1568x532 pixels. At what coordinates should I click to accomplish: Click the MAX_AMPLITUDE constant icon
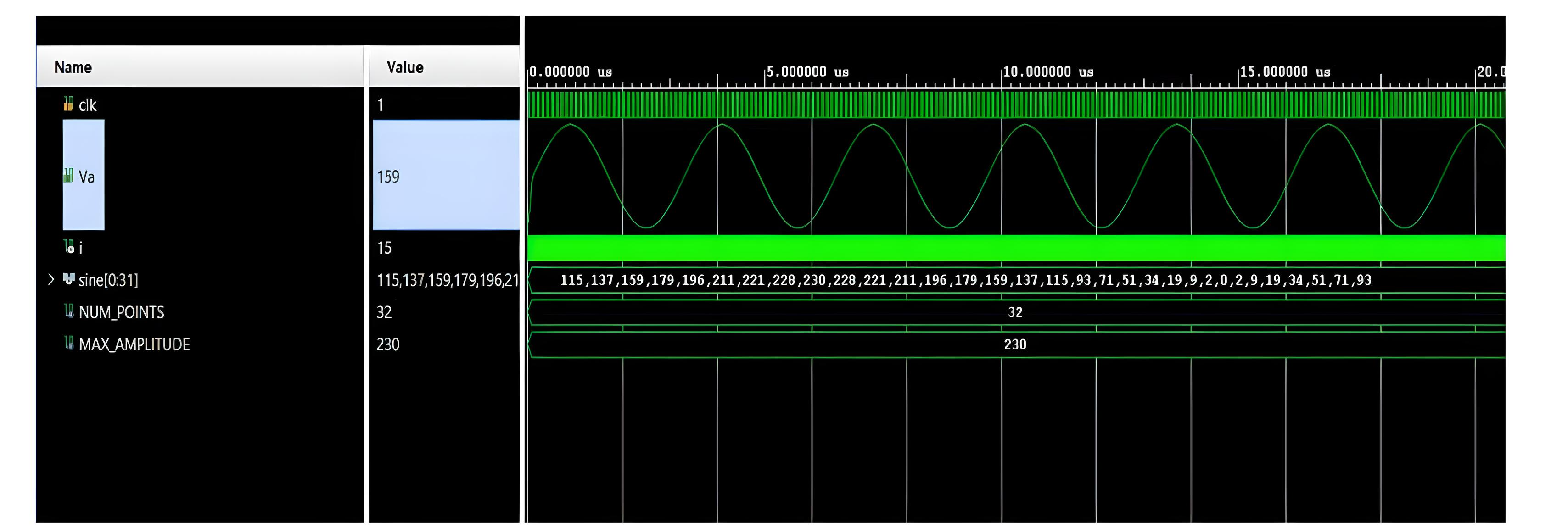click(69, 344)
